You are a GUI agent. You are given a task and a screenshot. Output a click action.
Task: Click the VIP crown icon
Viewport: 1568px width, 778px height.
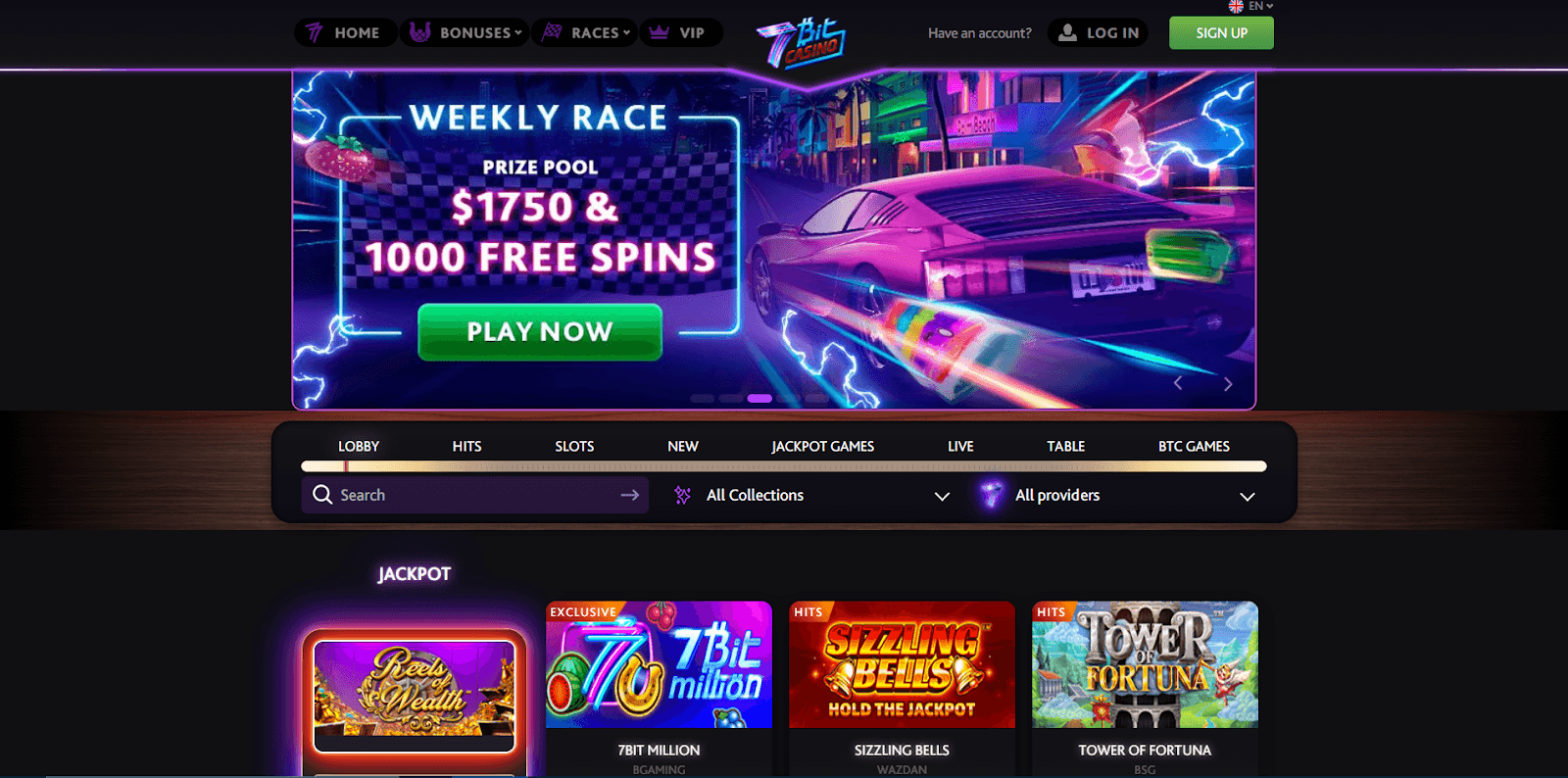tap(660, 32)
